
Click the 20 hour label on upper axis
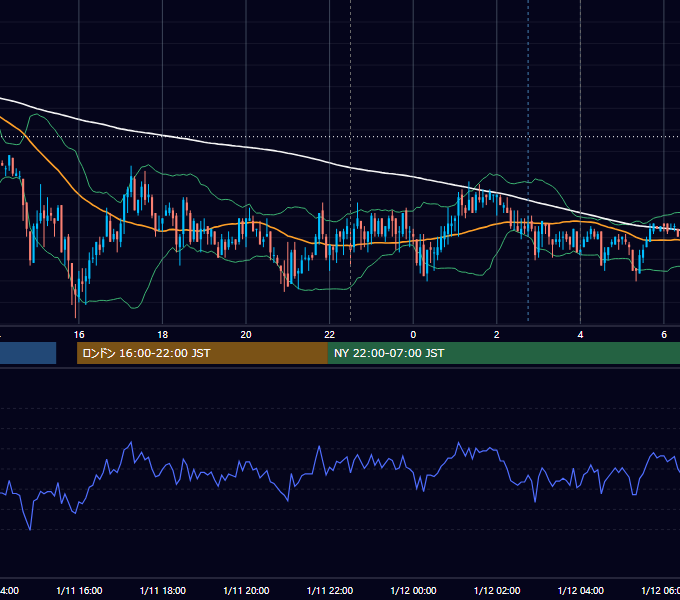coord(246,335)
